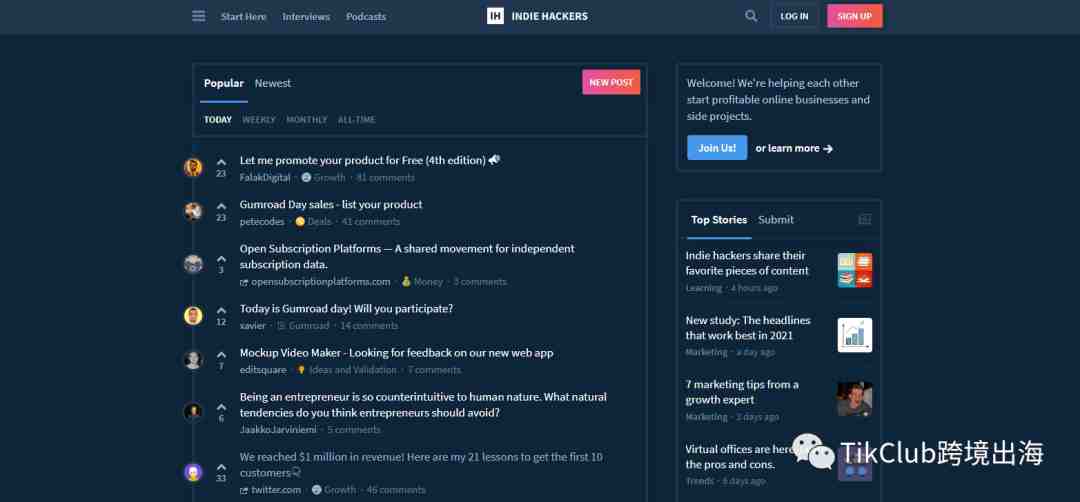Open 'Being an entrepreneur is so counterintuitive' post
Image resolution: width=1080 pixels, height=502 pixels.
423,405
